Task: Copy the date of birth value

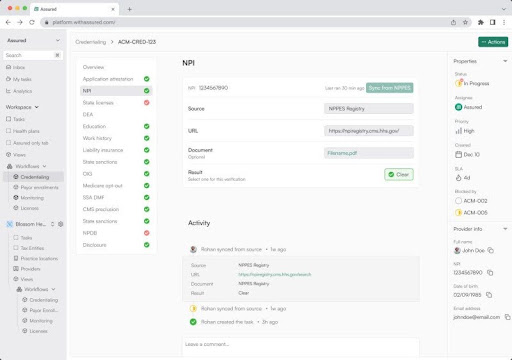Action: tap(489, 295)
